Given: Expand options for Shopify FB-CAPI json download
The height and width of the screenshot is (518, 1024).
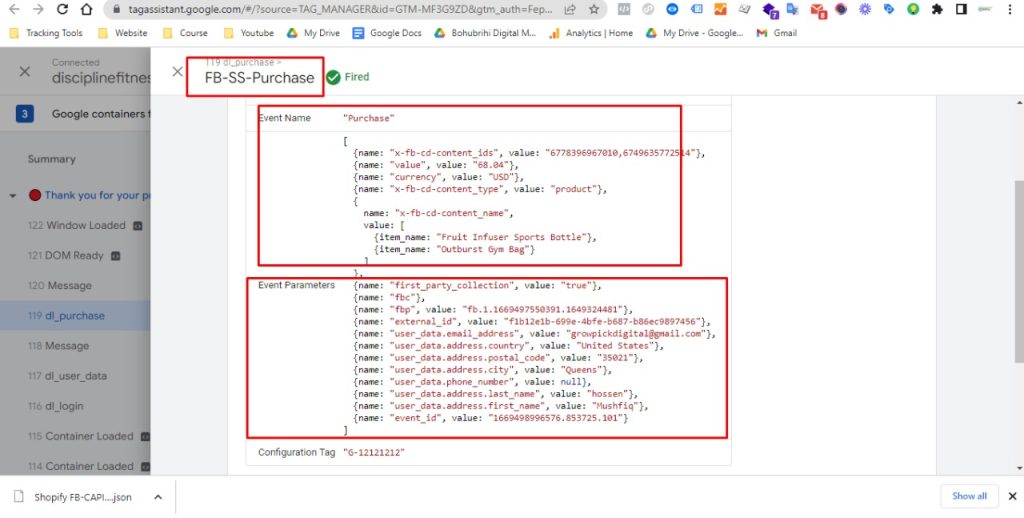Looking at the screenshot, I should [157, 496].
